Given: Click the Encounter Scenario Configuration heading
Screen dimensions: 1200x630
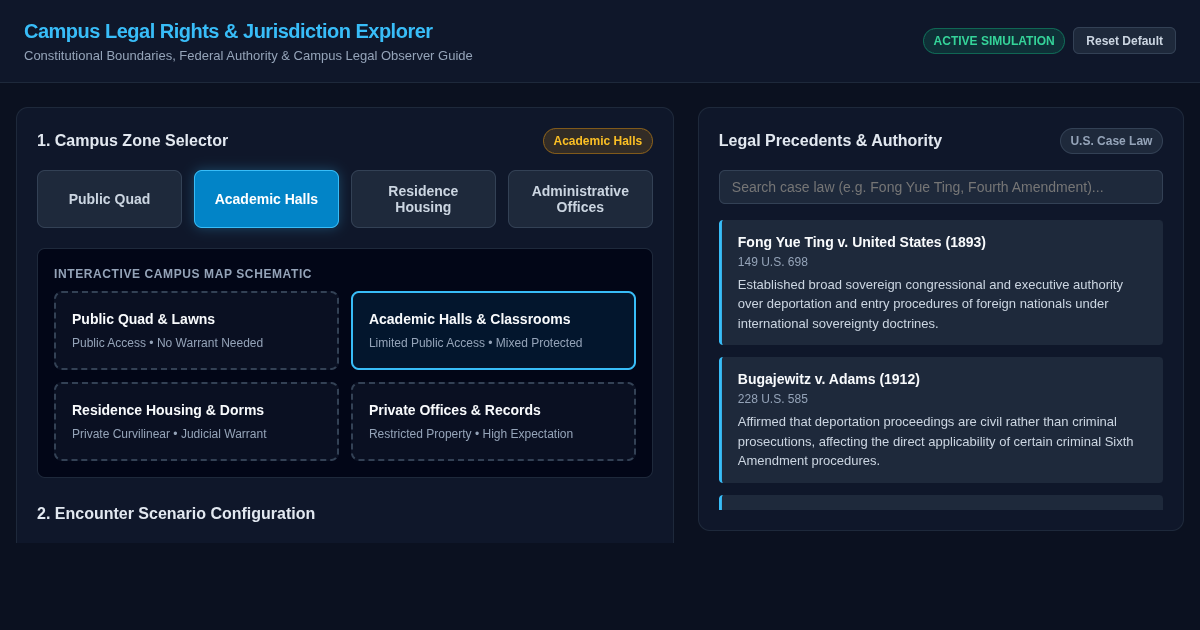Looking at the screenshot, I should click(176, 514).
